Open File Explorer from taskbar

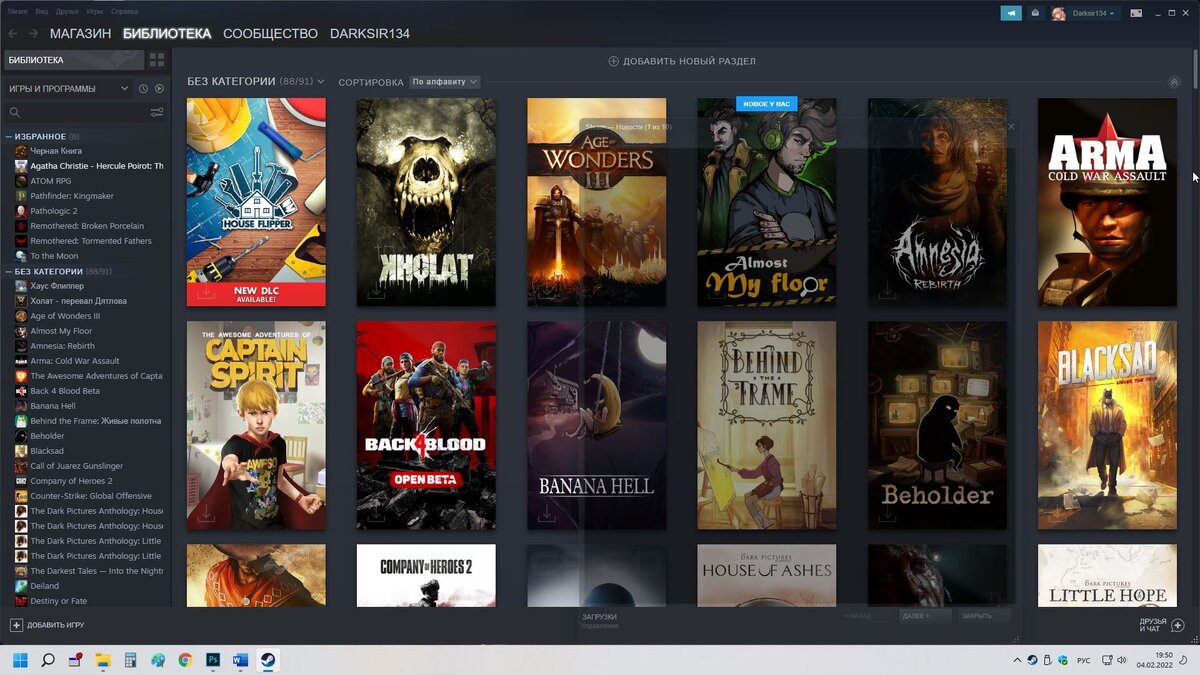coord(102,660)
